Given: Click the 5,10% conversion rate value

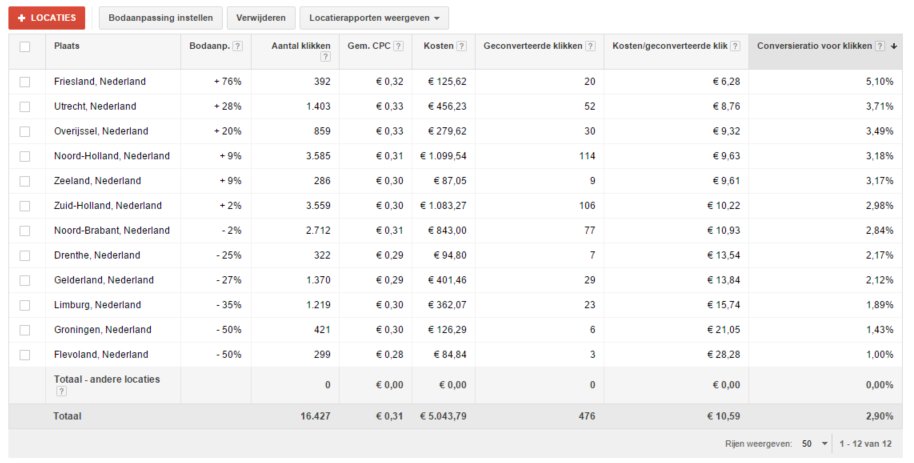Looking at the screenshot, I should (x=880, y=82).
